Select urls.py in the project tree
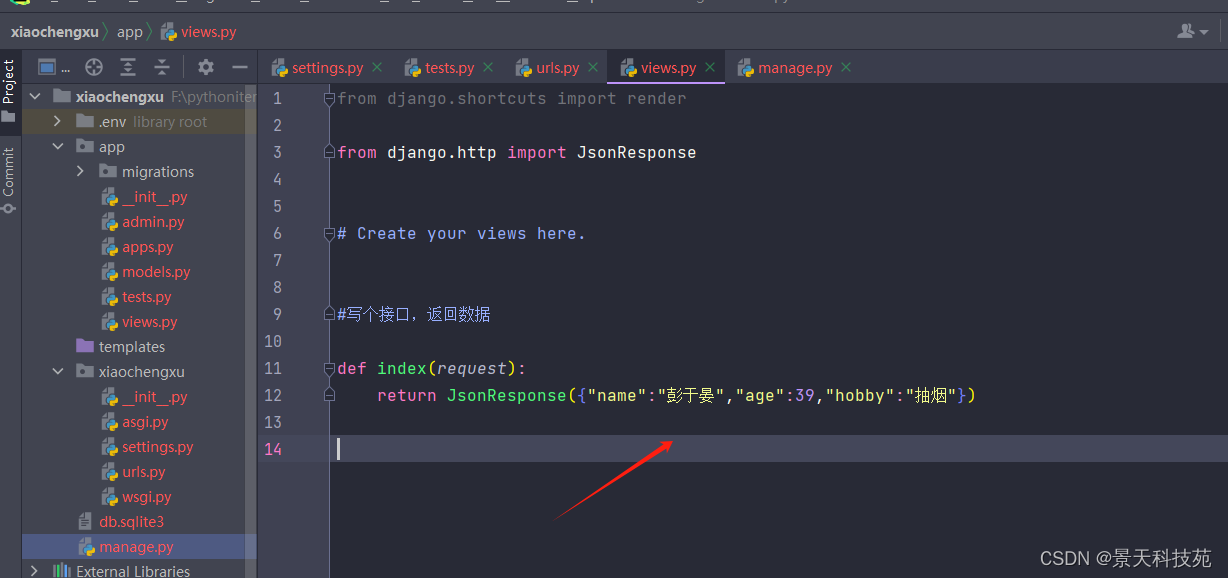Screen dimensions: 1228x578 point(144,472)
